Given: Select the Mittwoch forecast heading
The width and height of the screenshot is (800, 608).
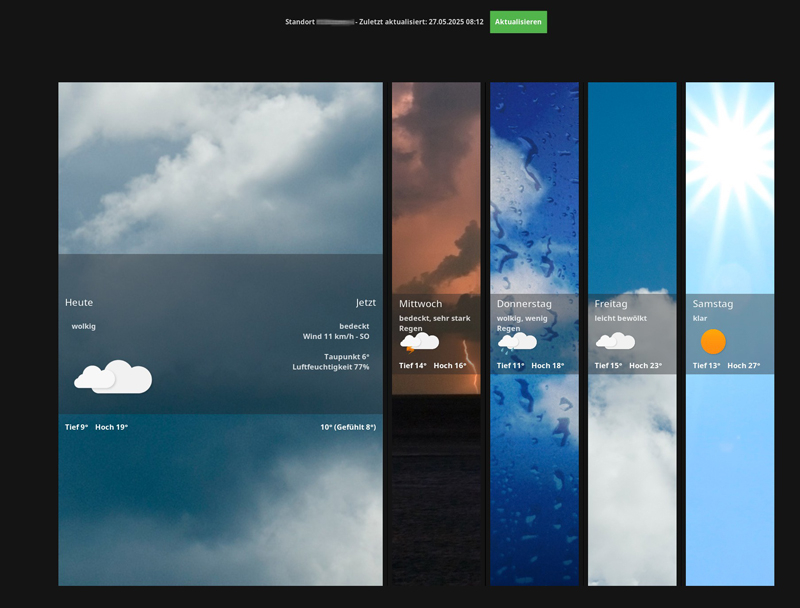Looking at the screenshot, I should 420,303.
